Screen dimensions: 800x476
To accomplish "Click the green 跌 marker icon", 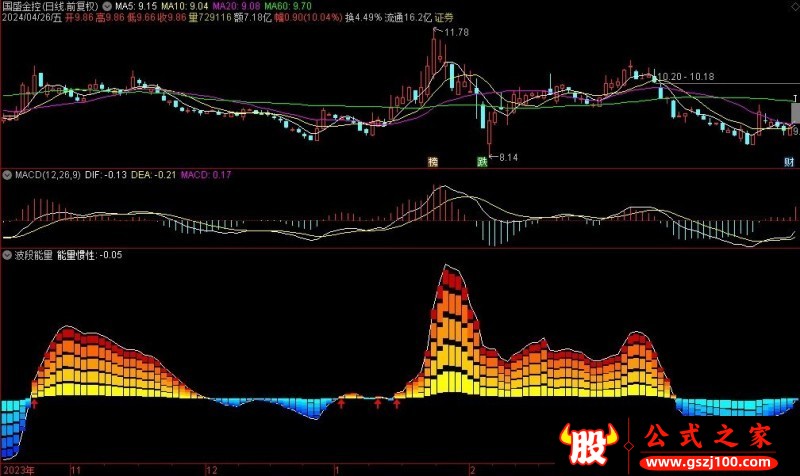I will point(481,160).
